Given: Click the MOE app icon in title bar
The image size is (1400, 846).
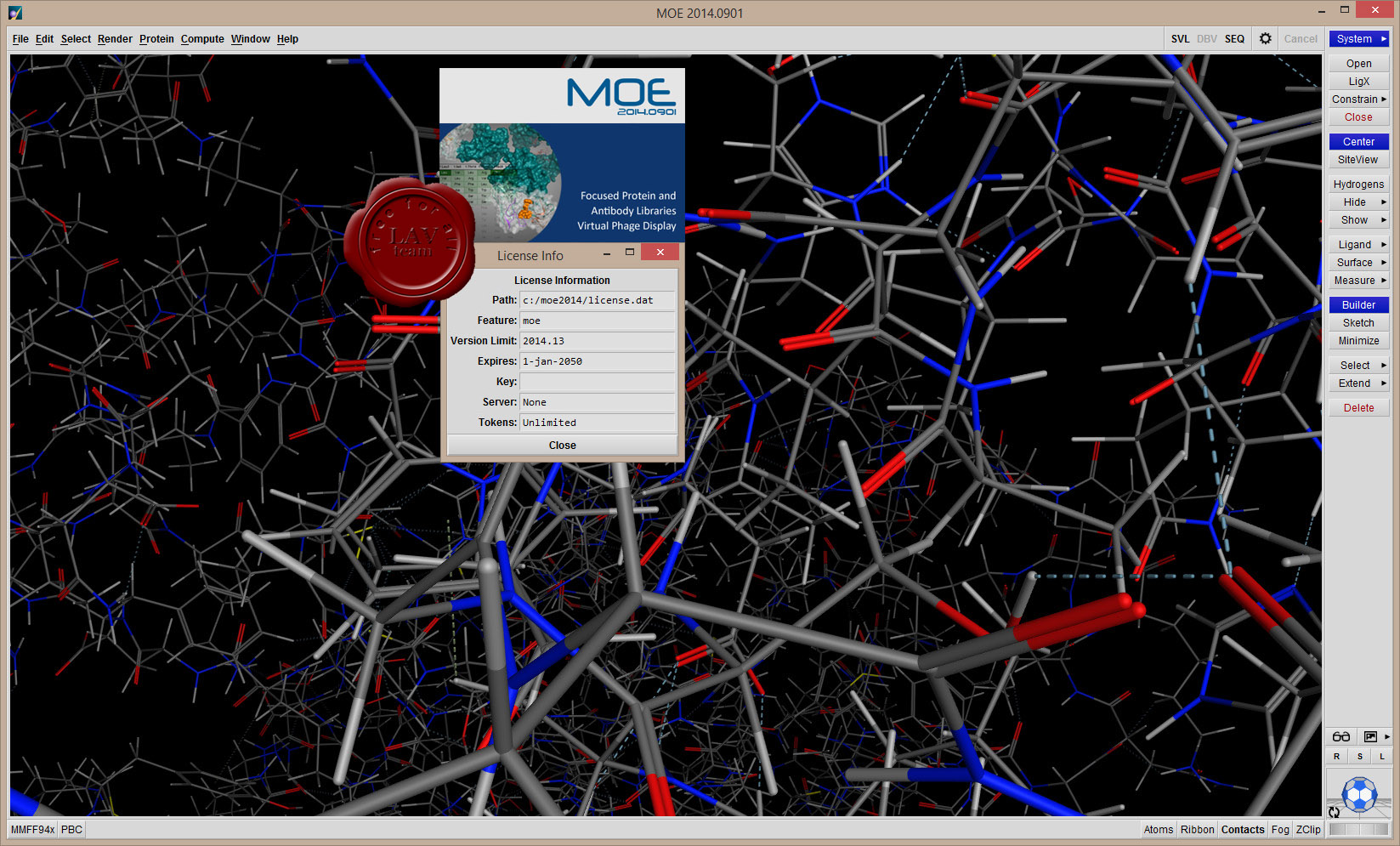Looking at the screenshot, I should tap(15, 13).
